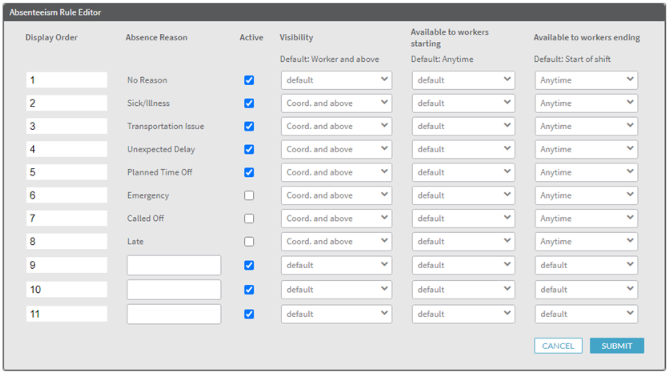
Task: Open ending availability dropdown for Emergency
Action: [x=586, y=195]
